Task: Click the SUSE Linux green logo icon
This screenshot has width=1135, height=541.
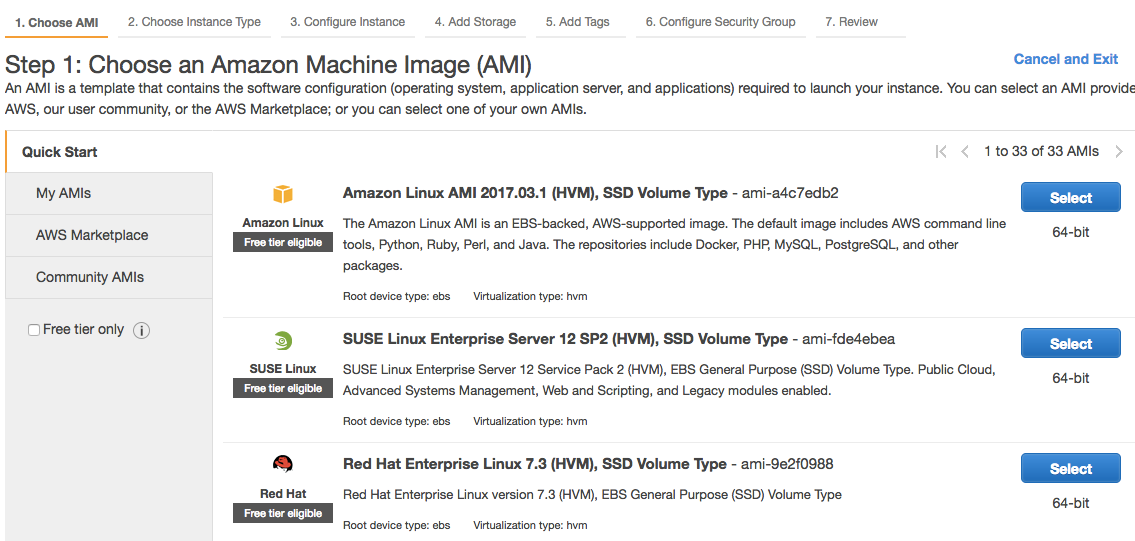Action: (x=283, y=340)
